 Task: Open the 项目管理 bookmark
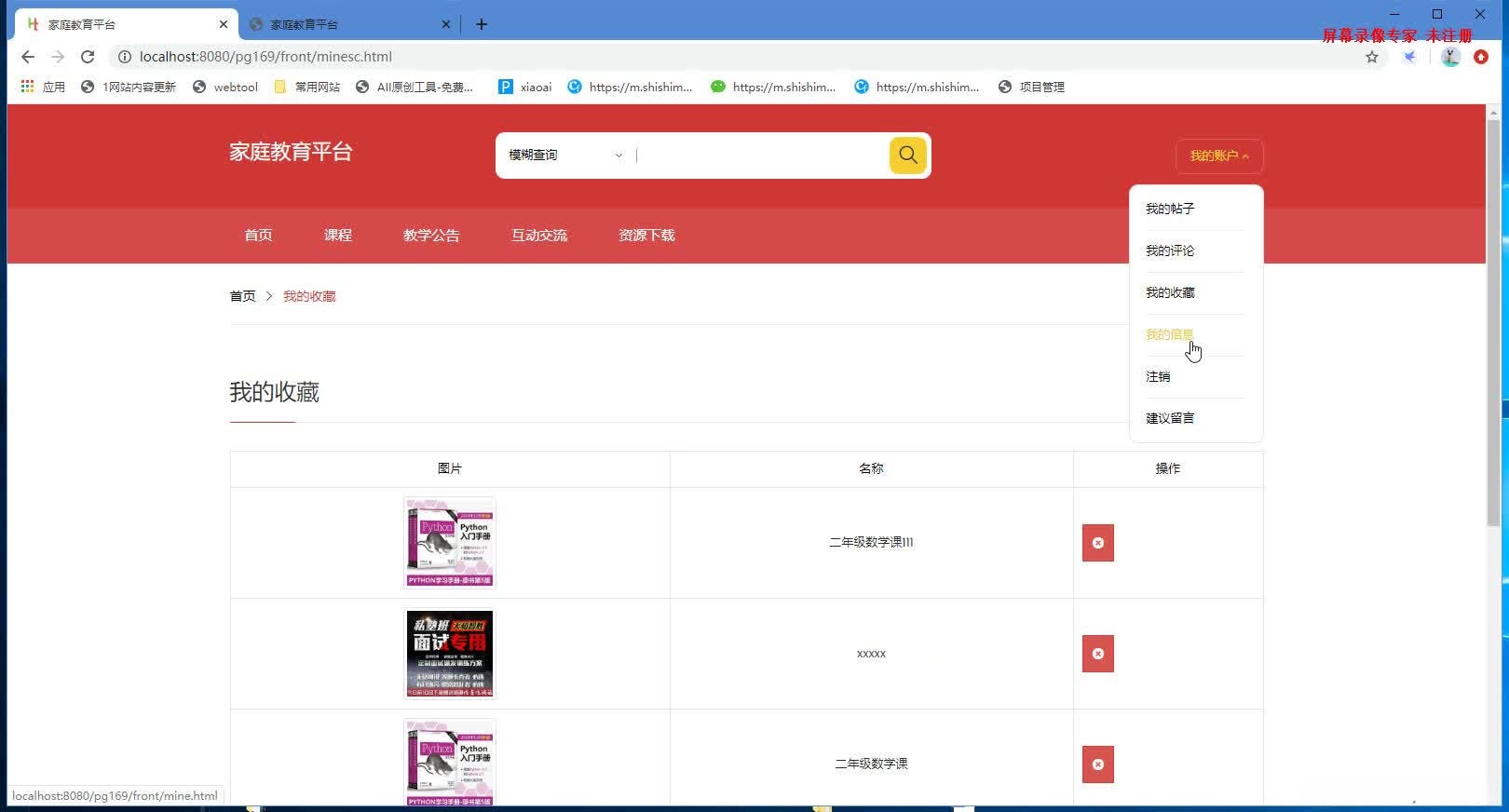1031,87
